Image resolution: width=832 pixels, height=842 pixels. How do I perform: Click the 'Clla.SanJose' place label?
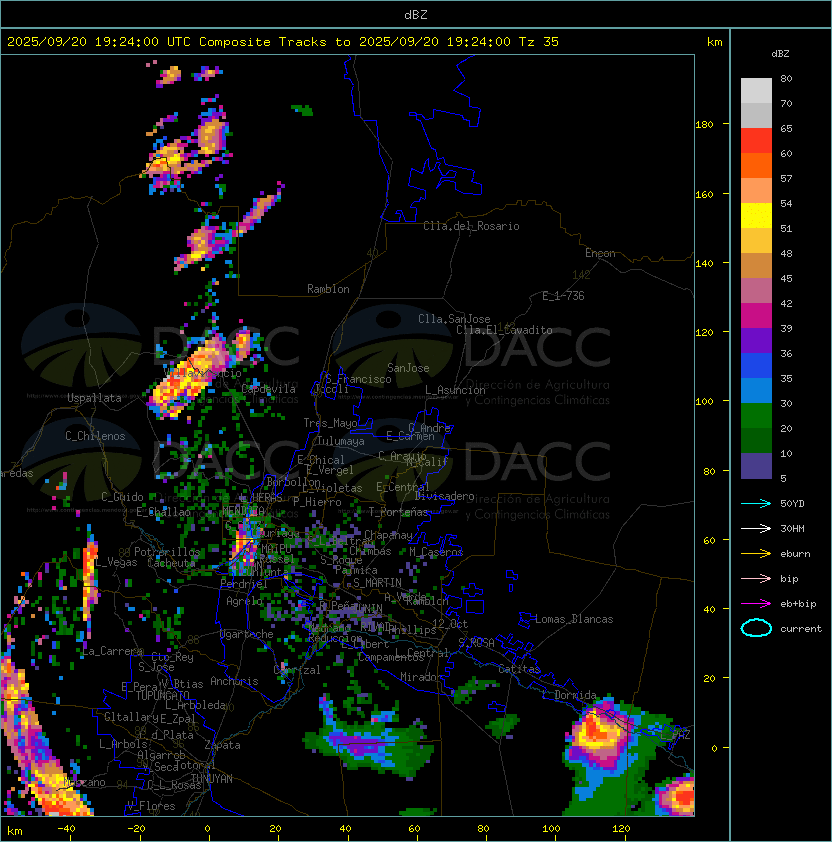coord(454,319)
